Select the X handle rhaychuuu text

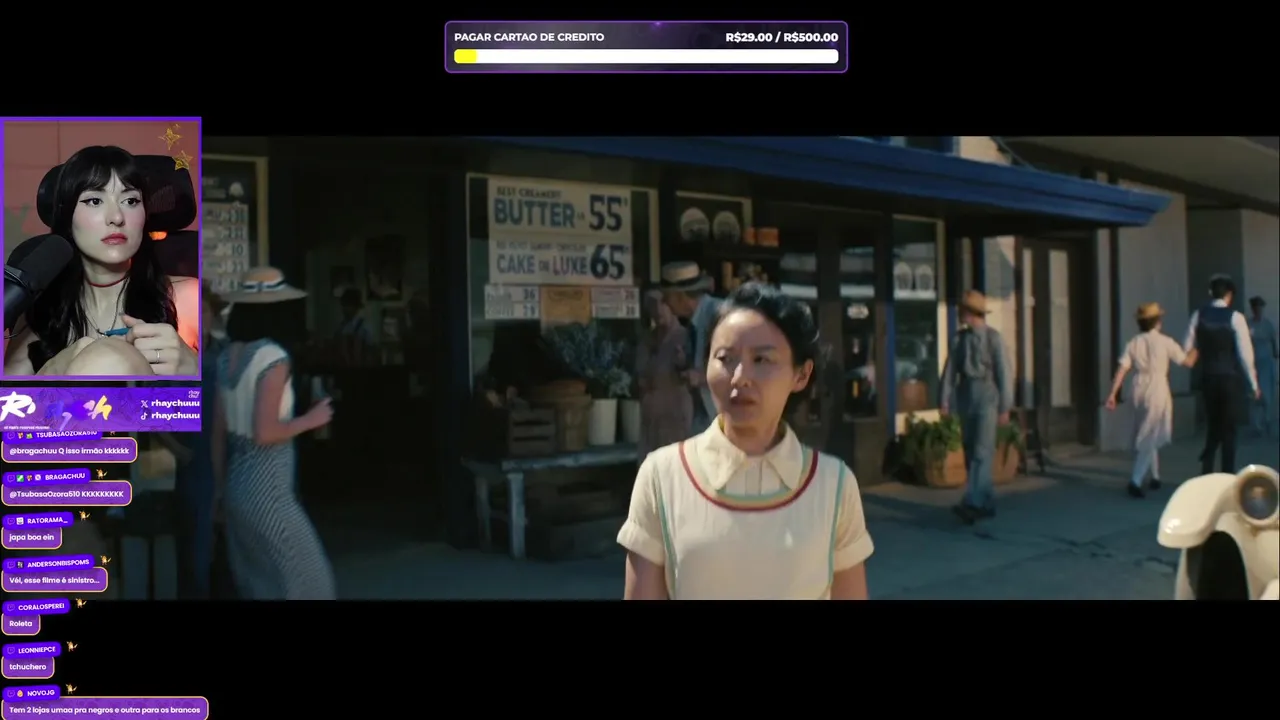point(175,403)
